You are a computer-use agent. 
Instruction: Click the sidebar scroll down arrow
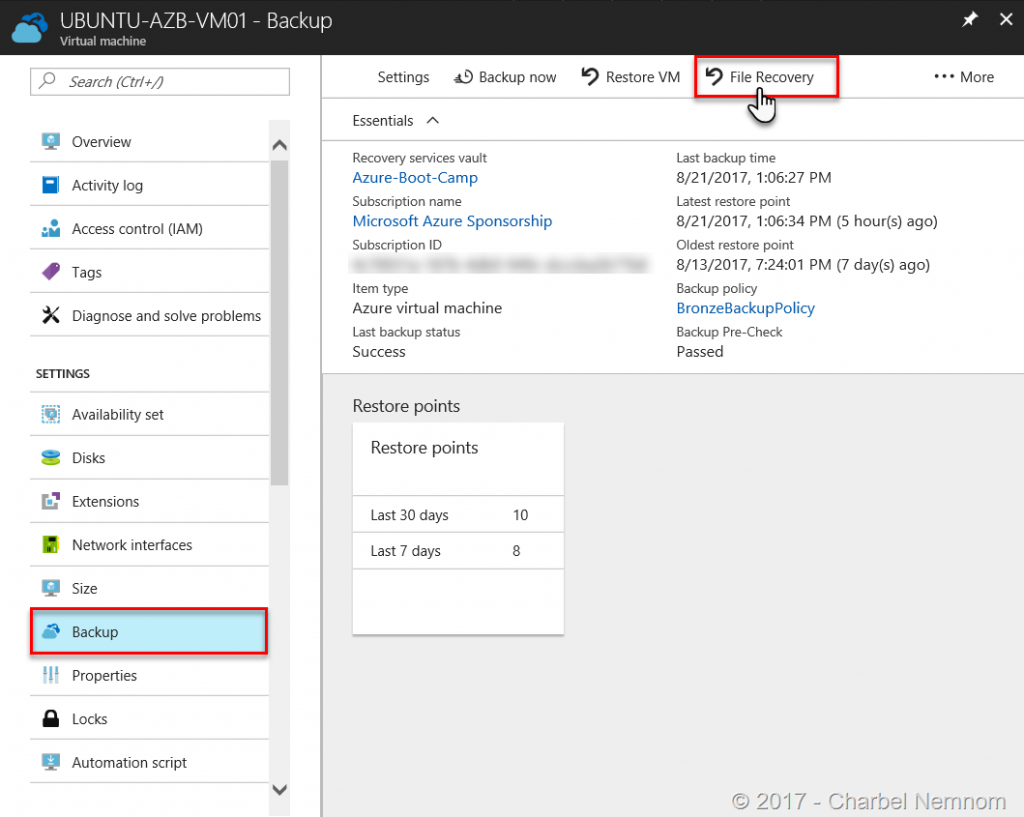point(280,790)
